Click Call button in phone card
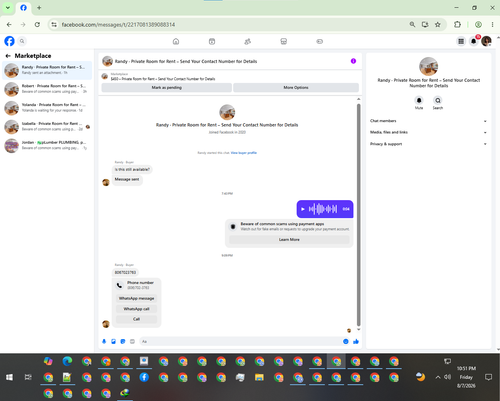Screen dimensions: 500x401 tap(136, 319)
